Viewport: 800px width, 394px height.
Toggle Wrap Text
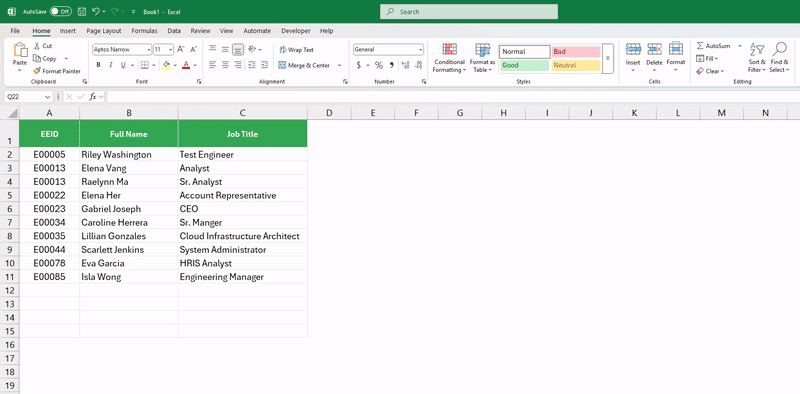coord(296,50)
